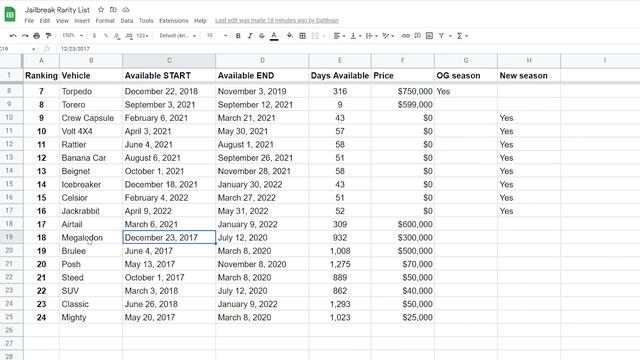Format as currency with dollar icon

tap(94, 36)
